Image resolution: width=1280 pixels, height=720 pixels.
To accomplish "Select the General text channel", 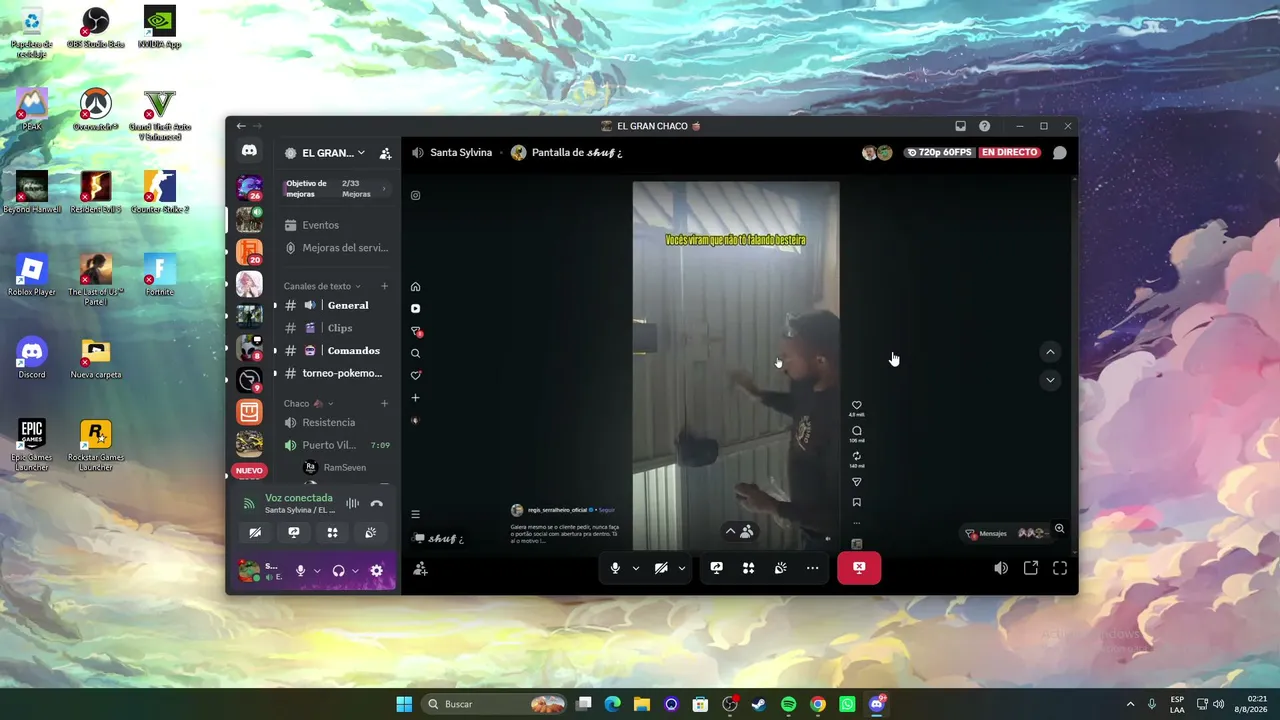I will 336,305.
